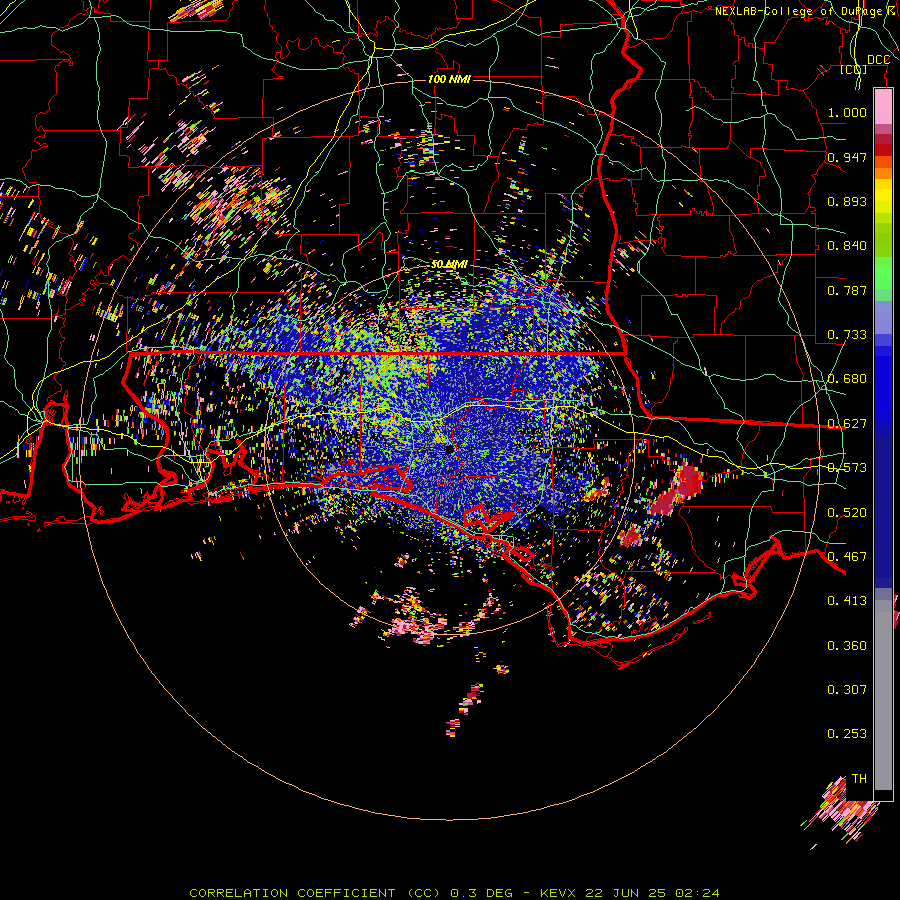Click the 50 NMI range ring label
The image size is (900, 900).
coord(449,265)
